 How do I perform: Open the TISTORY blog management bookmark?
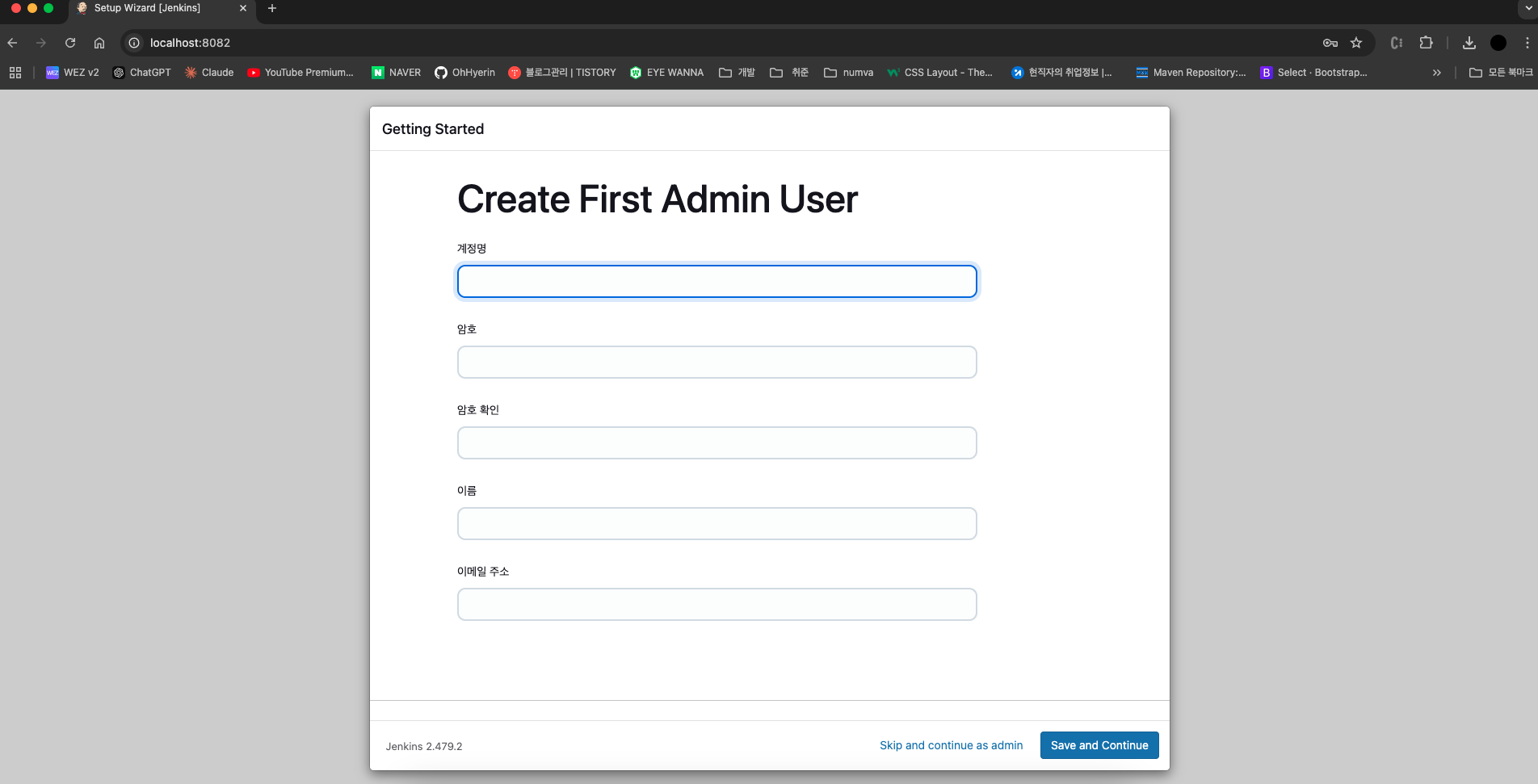point(562,73)
